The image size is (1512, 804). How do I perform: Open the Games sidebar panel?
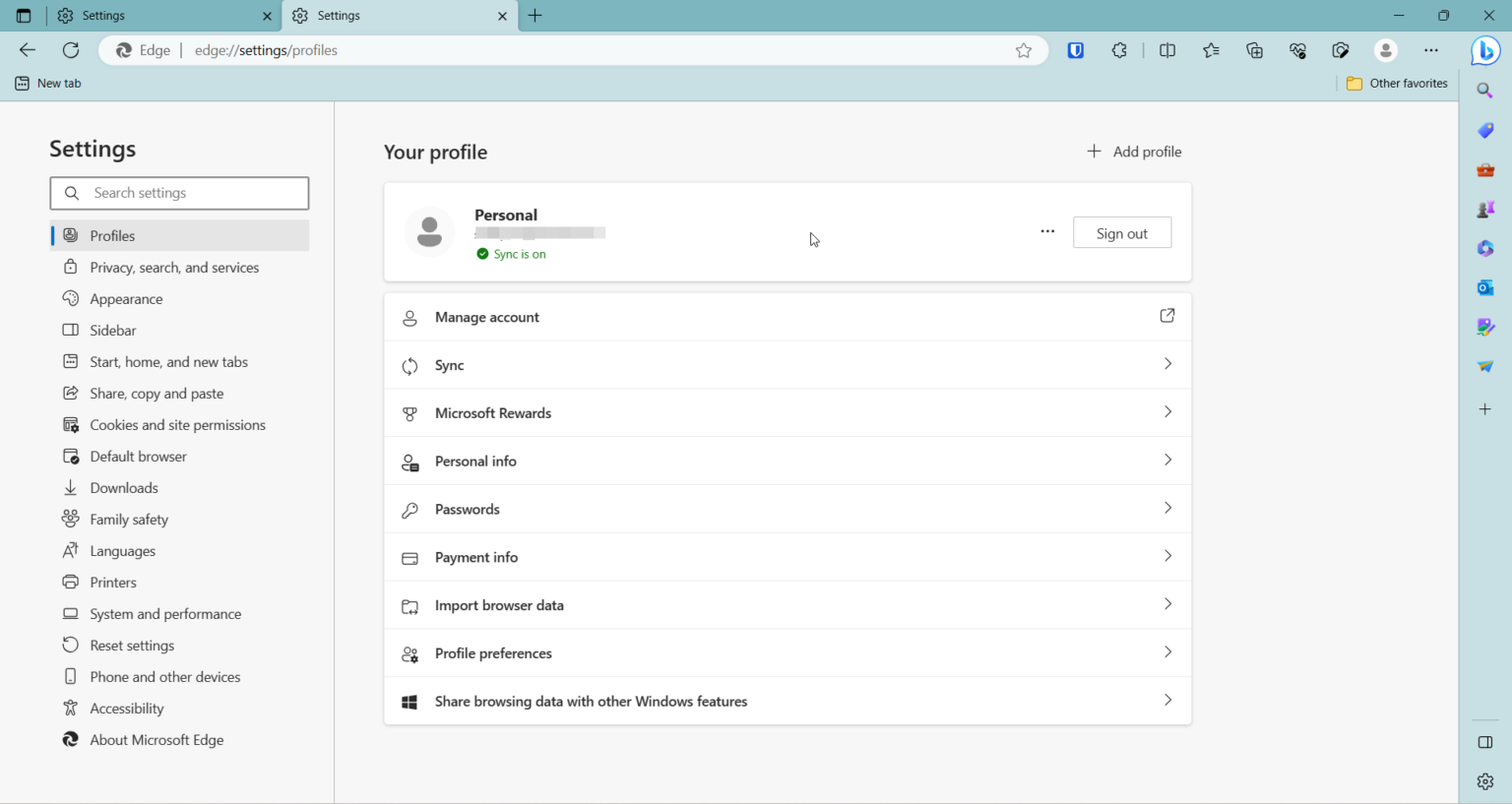click(1485, 208)
